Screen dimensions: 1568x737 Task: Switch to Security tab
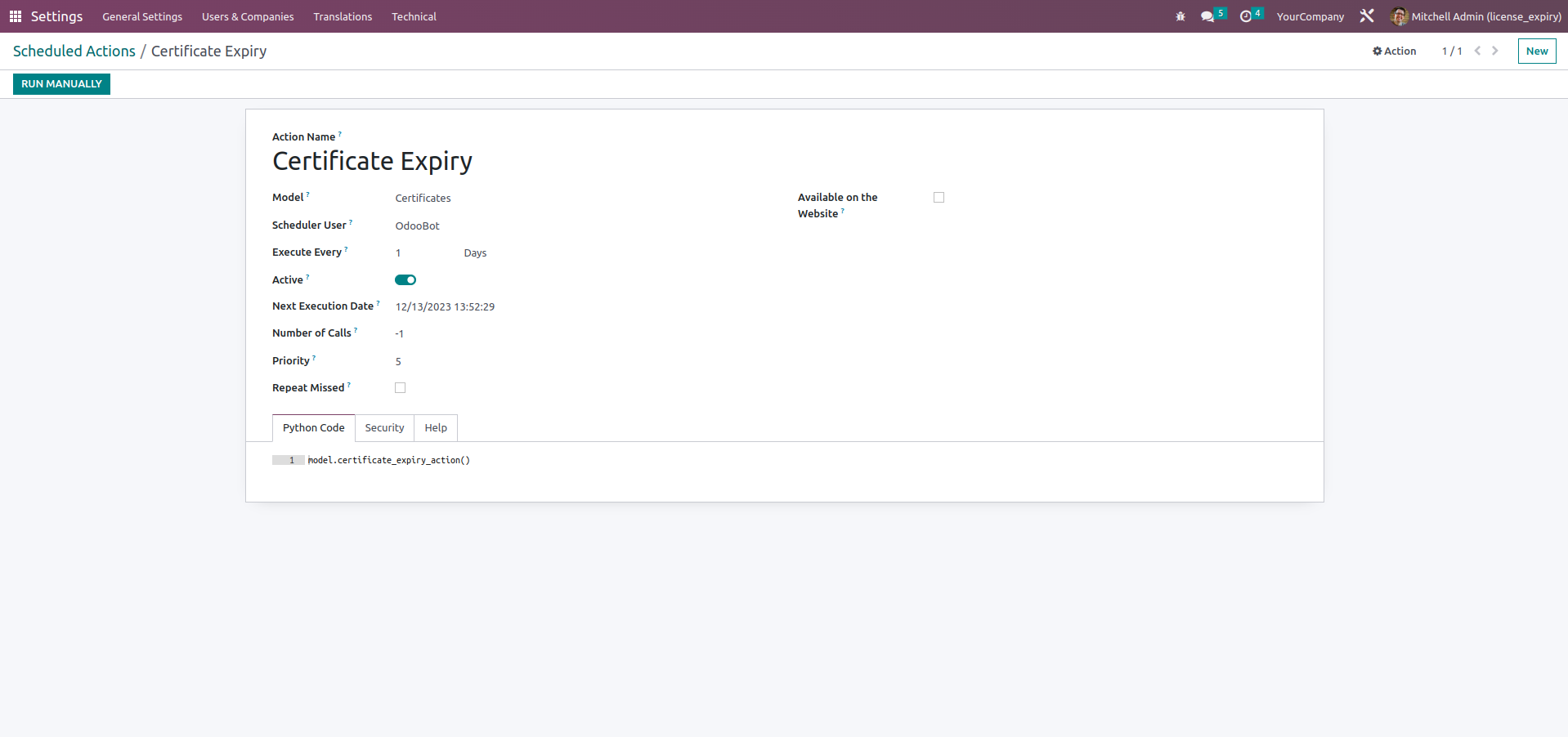click(x=384, y=428)
